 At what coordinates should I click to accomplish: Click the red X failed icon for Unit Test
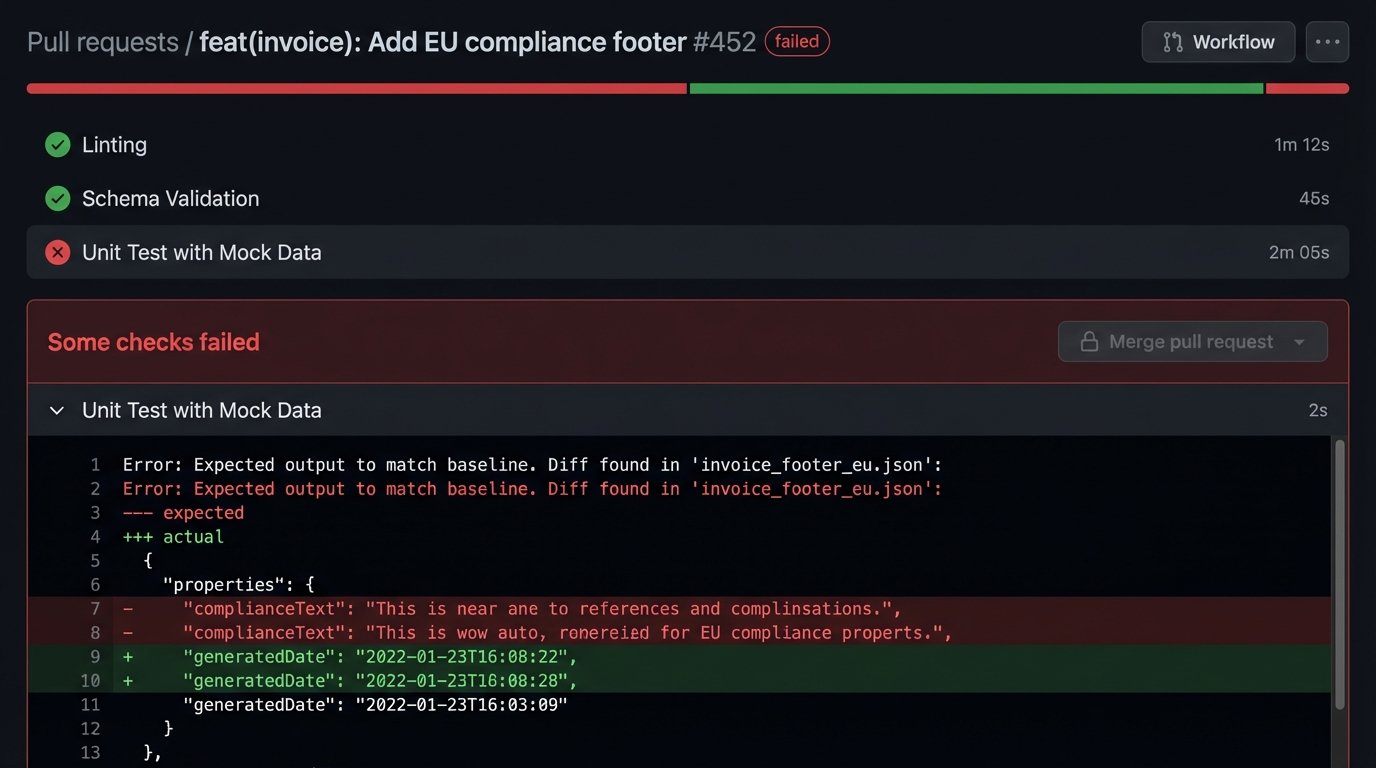(58, 253)
